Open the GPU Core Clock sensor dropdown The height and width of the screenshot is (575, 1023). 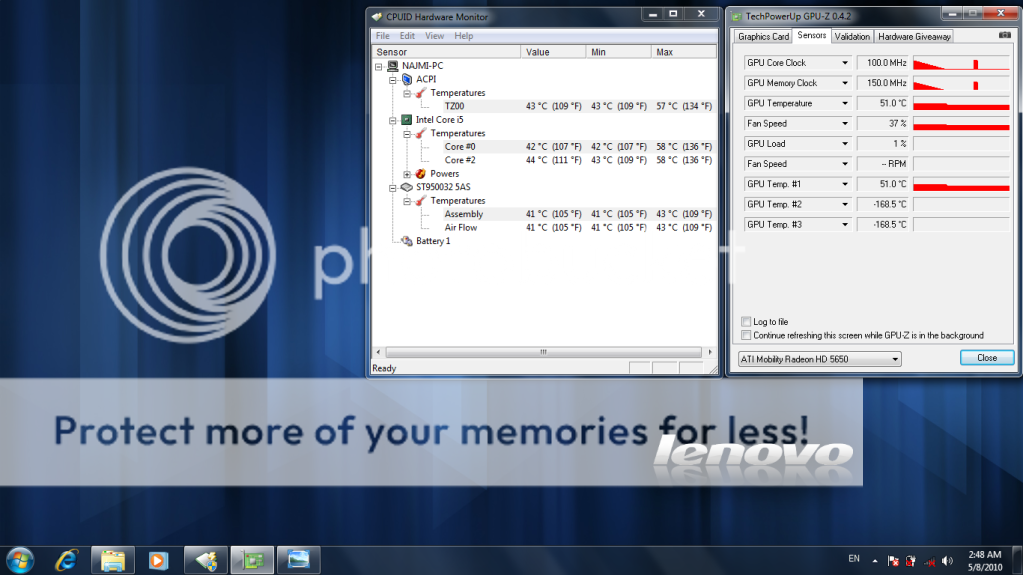point(845,63)
